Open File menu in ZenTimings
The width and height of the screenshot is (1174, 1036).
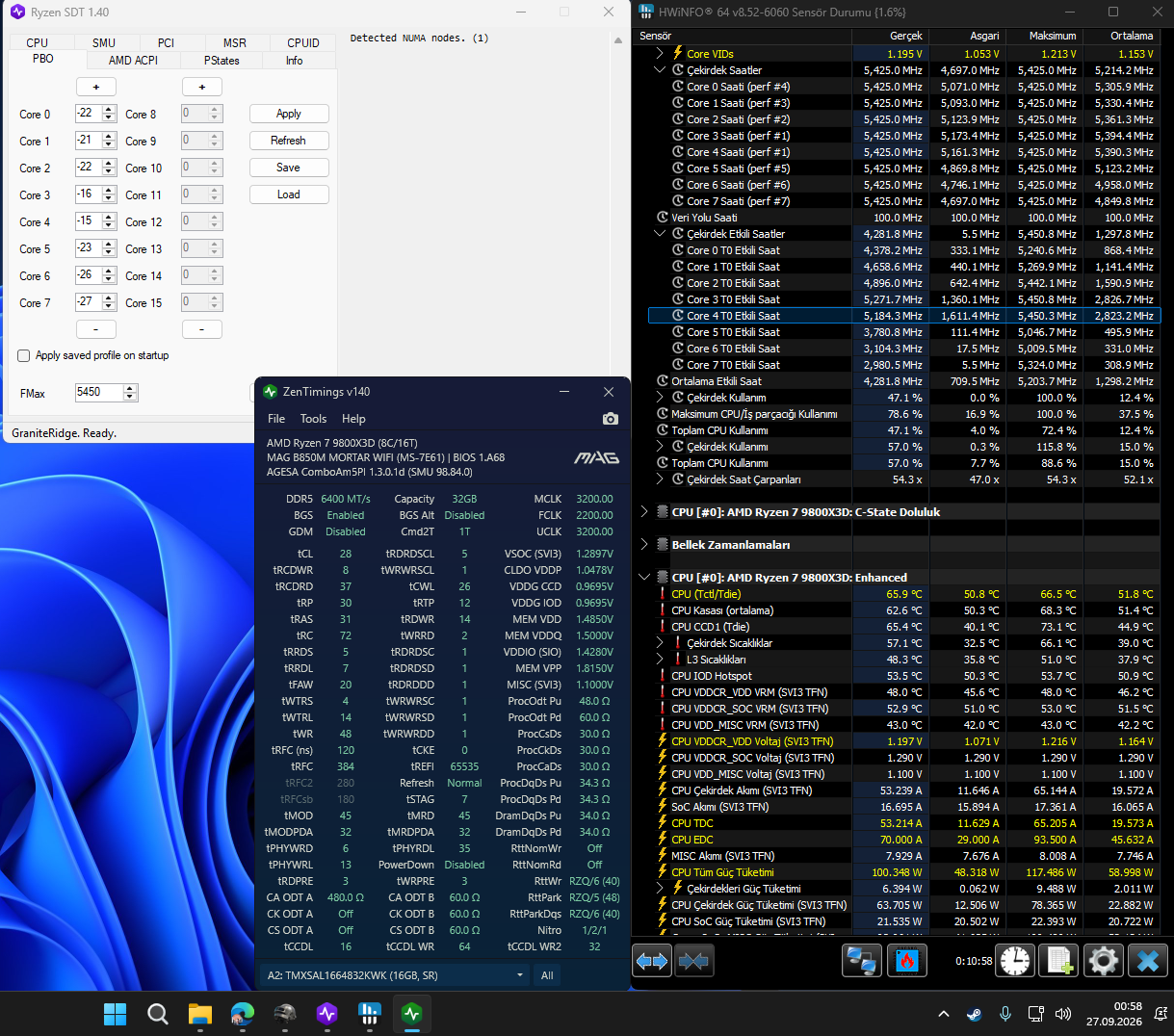(276, 419)
